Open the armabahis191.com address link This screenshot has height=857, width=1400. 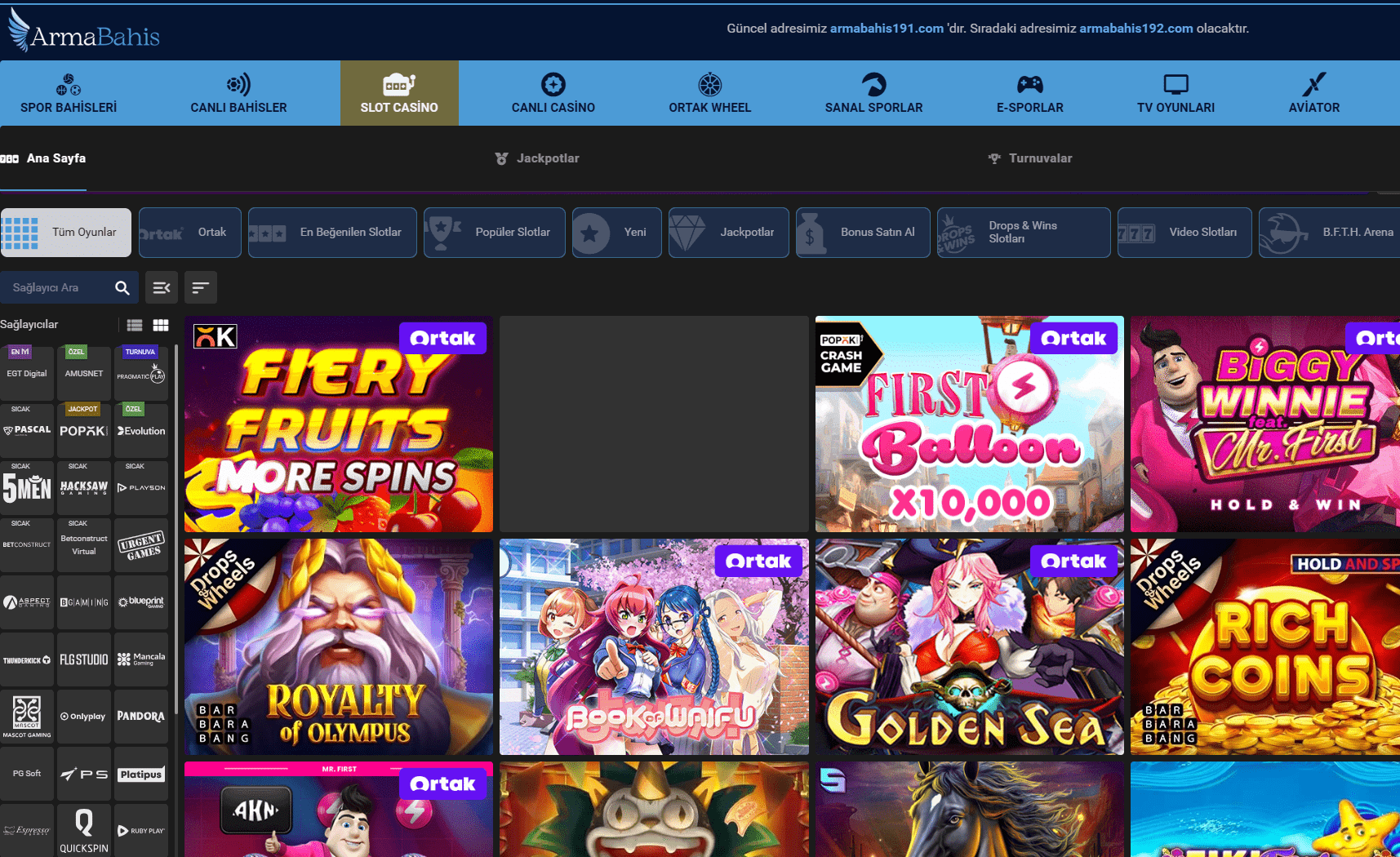pos(887,29)
